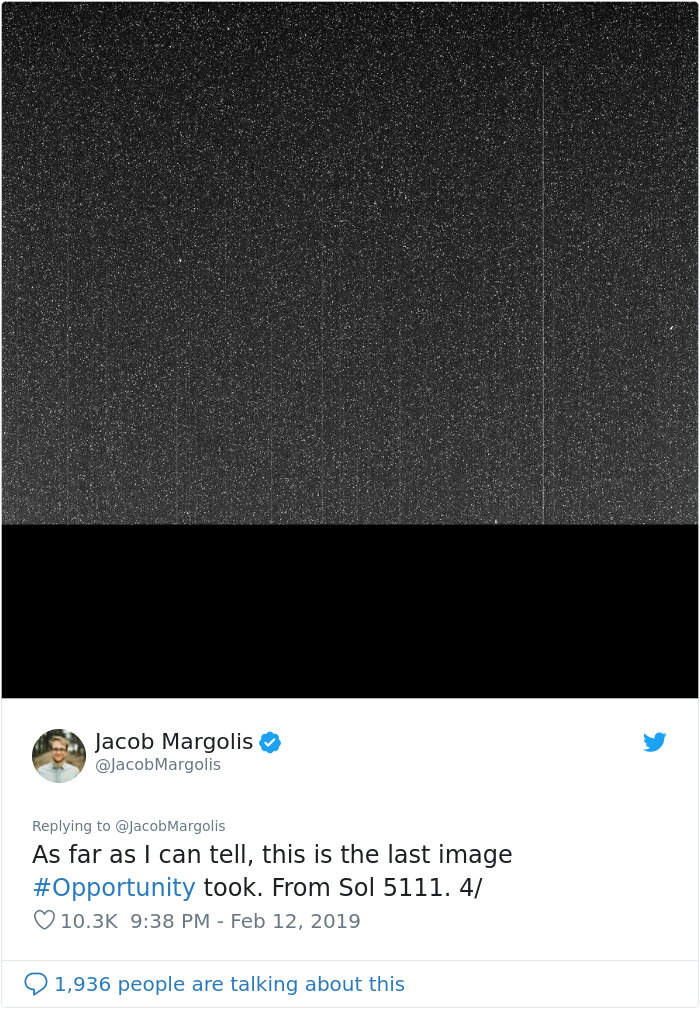This screenshot has height=1009, width=700.
Task: Click the "4/" thread marker in tweet
Action: 470,887
